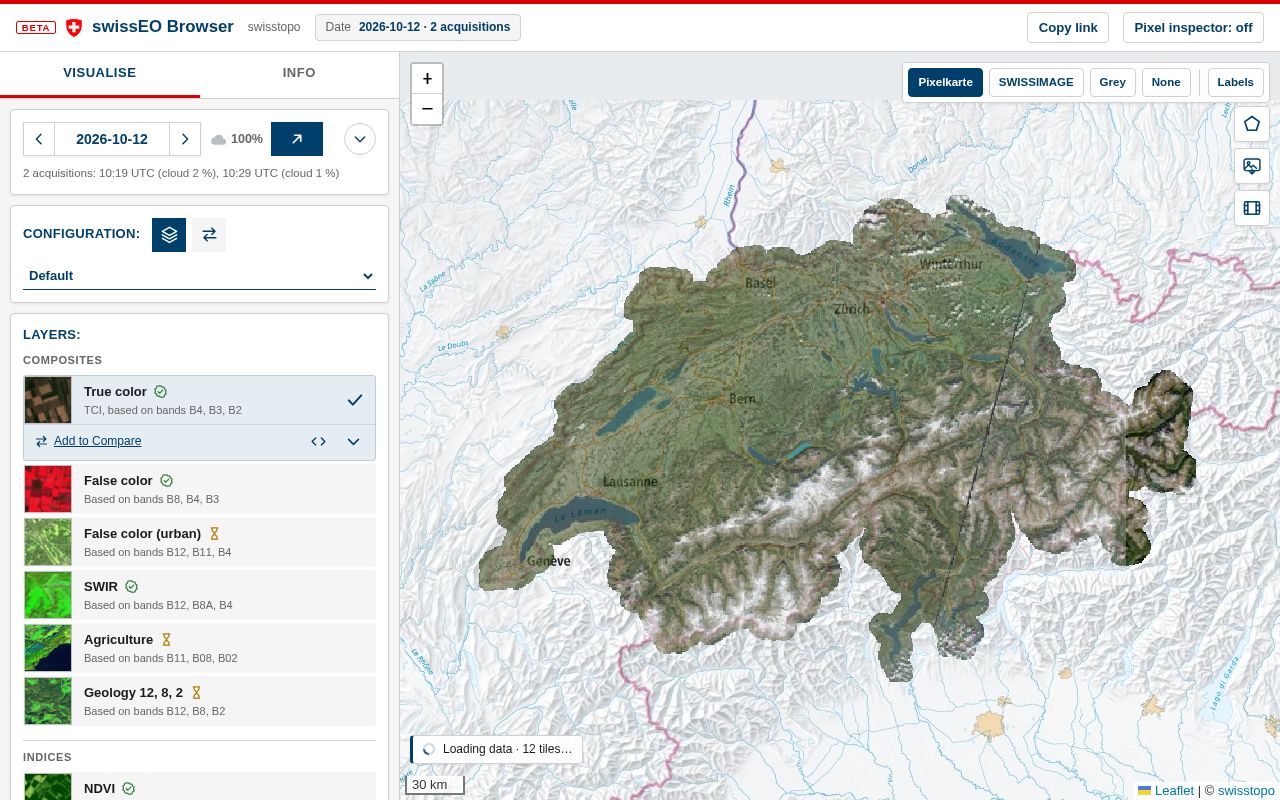Expand the date options round chevron
This screenshot has height=800, width=1280.
point(360,139)
